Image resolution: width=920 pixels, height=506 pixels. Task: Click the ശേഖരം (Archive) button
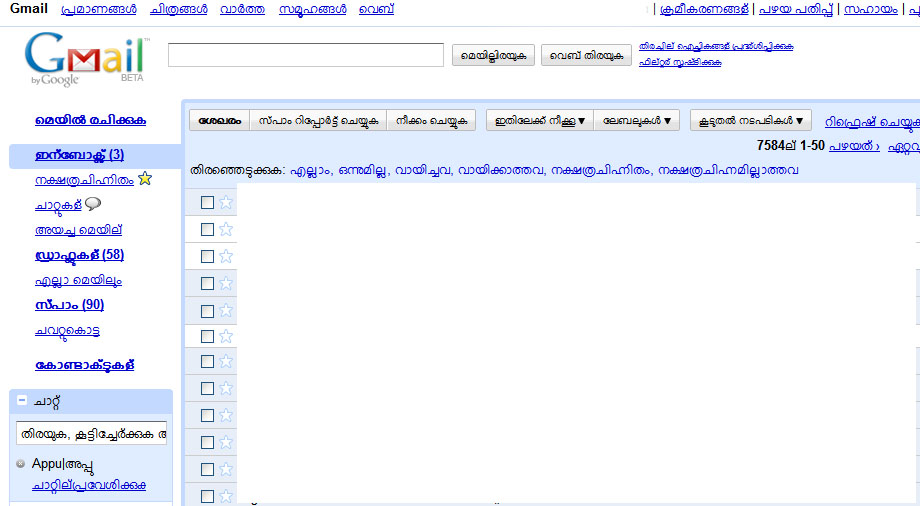(220, 120)
